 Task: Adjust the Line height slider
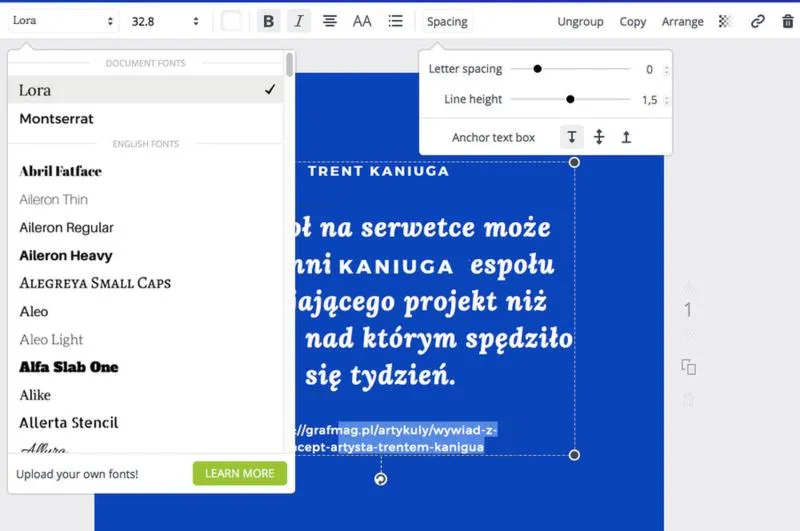click(570, 99)
